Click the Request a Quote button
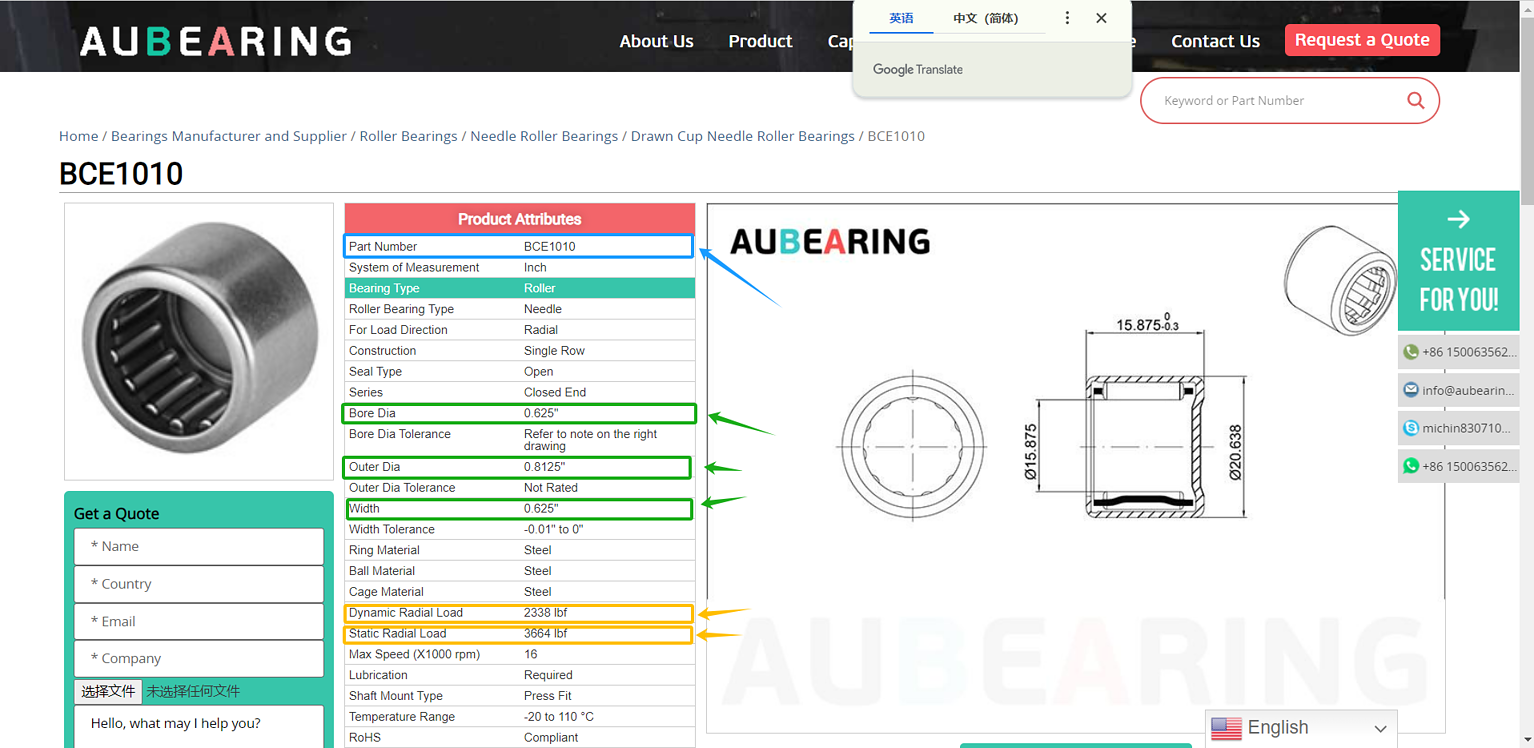 click(1362, 40)
